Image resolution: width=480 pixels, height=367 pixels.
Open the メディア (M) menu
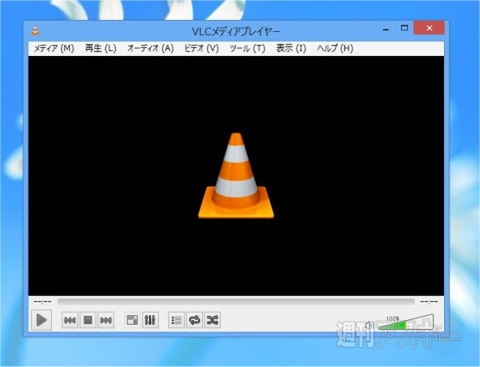coord(54,48)
